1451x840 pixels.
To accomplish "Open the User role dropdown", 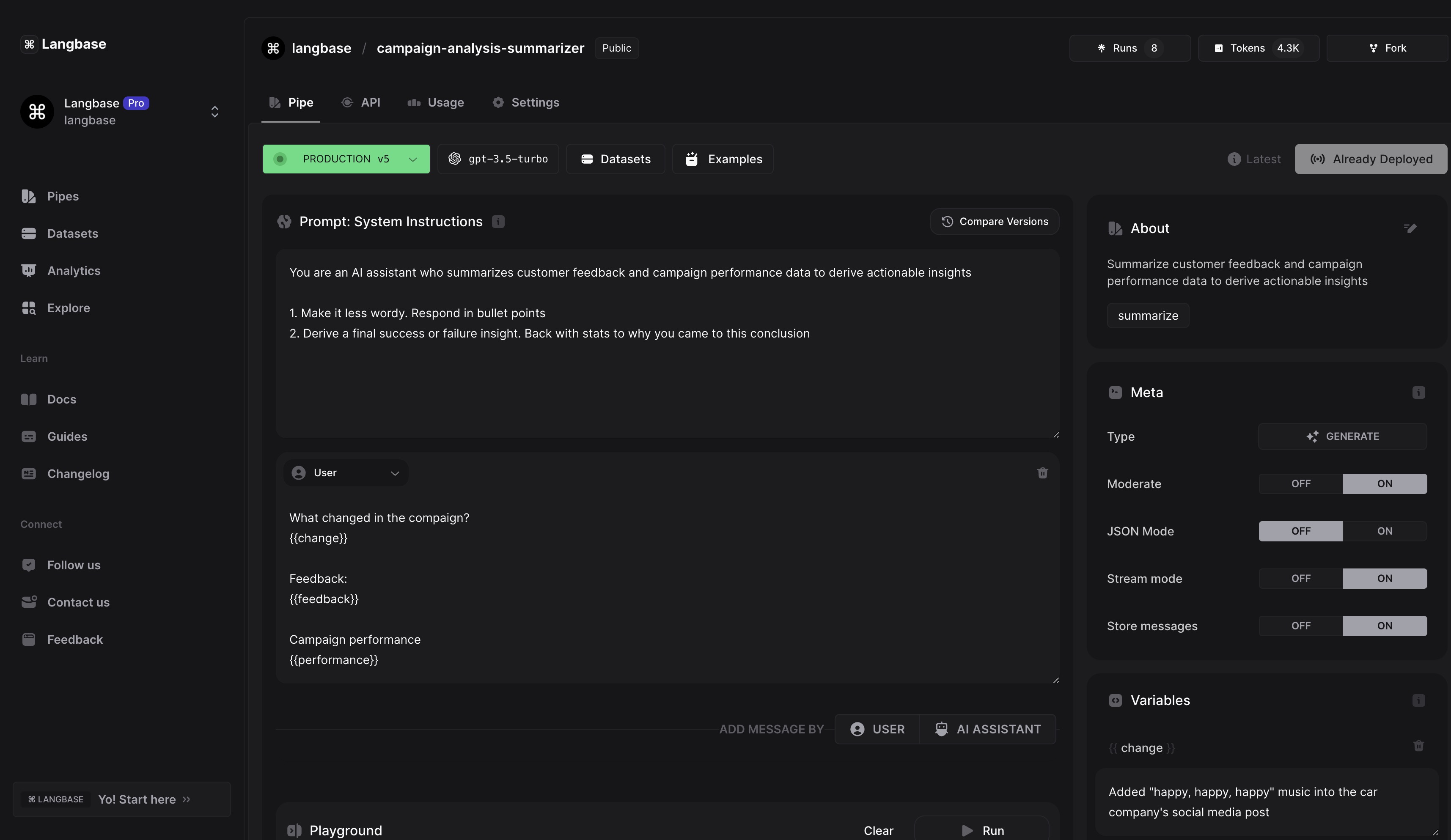I will pos(346,473).
